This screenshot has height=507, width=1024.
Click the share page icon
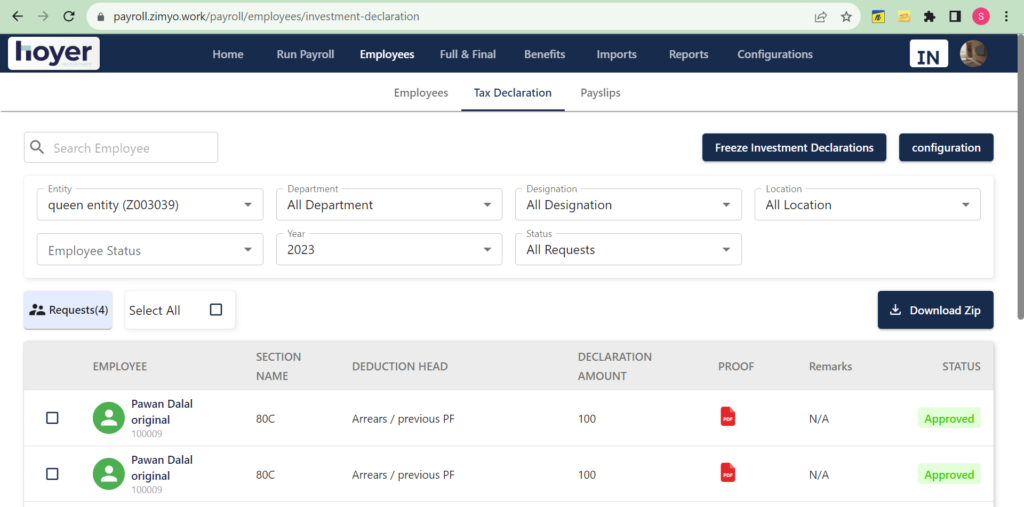821,17
